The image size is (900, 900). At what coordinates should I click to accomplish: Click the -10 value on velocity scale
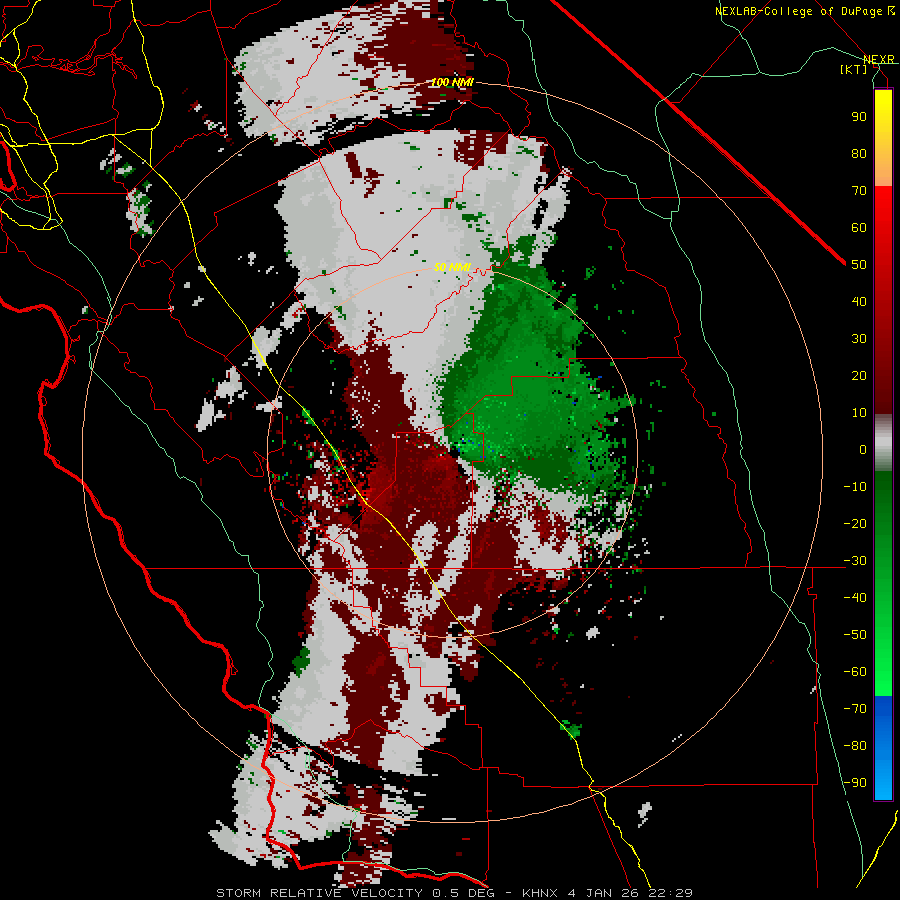(855, 487)
